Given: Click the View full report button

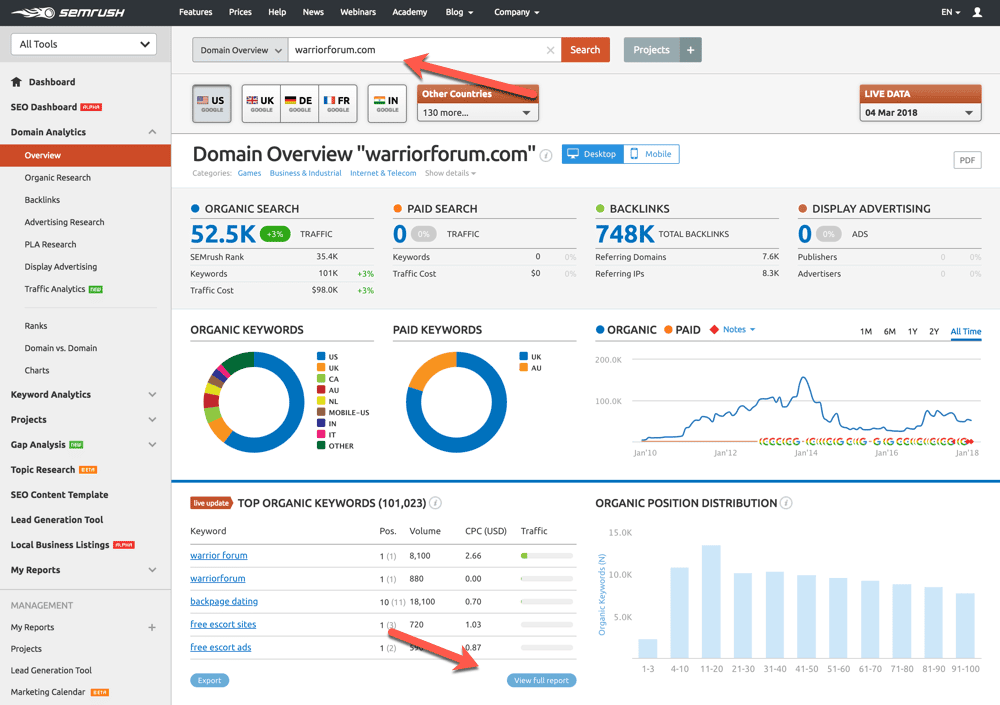Looking at the screenshot, I should [541, 679].
